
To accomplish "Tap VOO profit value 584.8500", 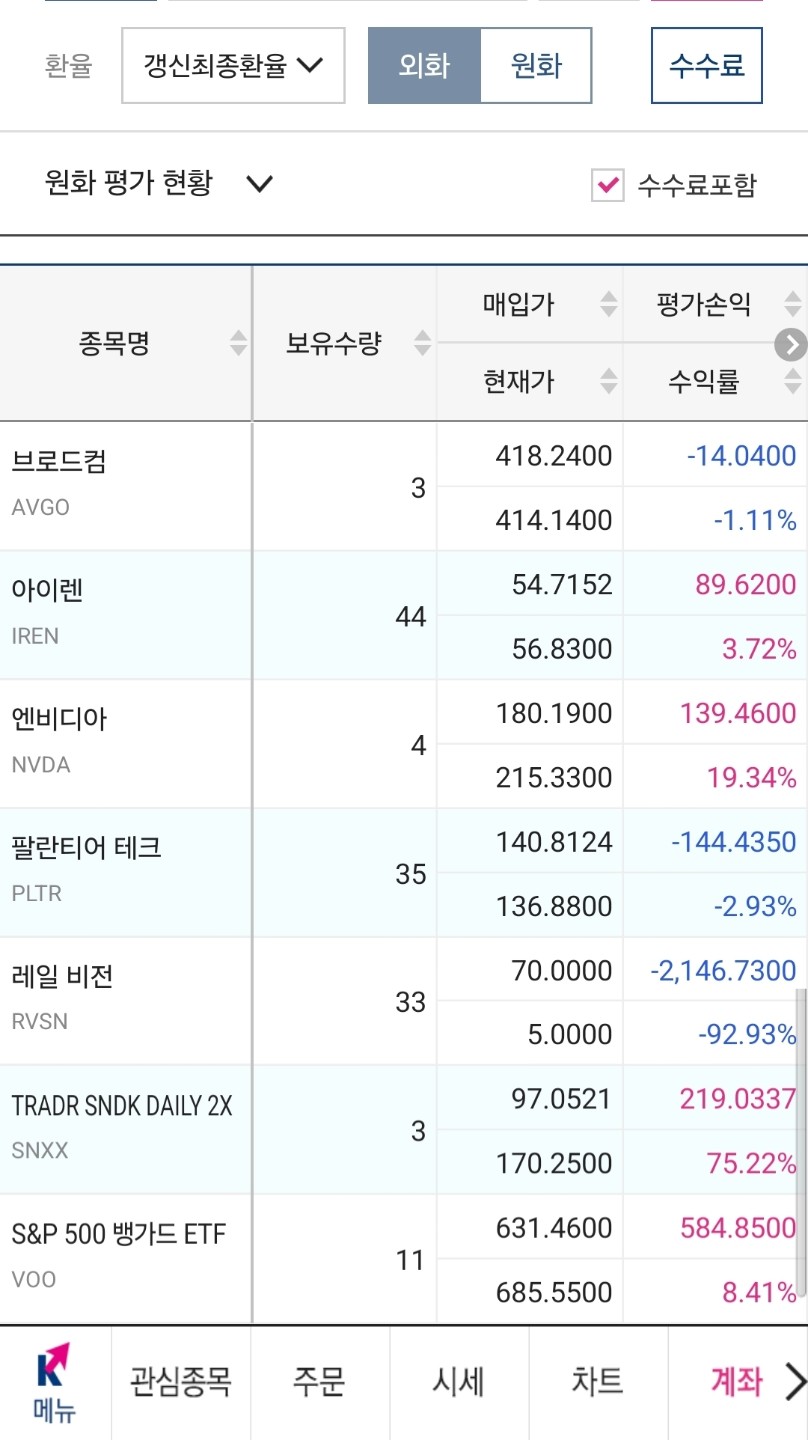I will click(x=738, y=1229).
